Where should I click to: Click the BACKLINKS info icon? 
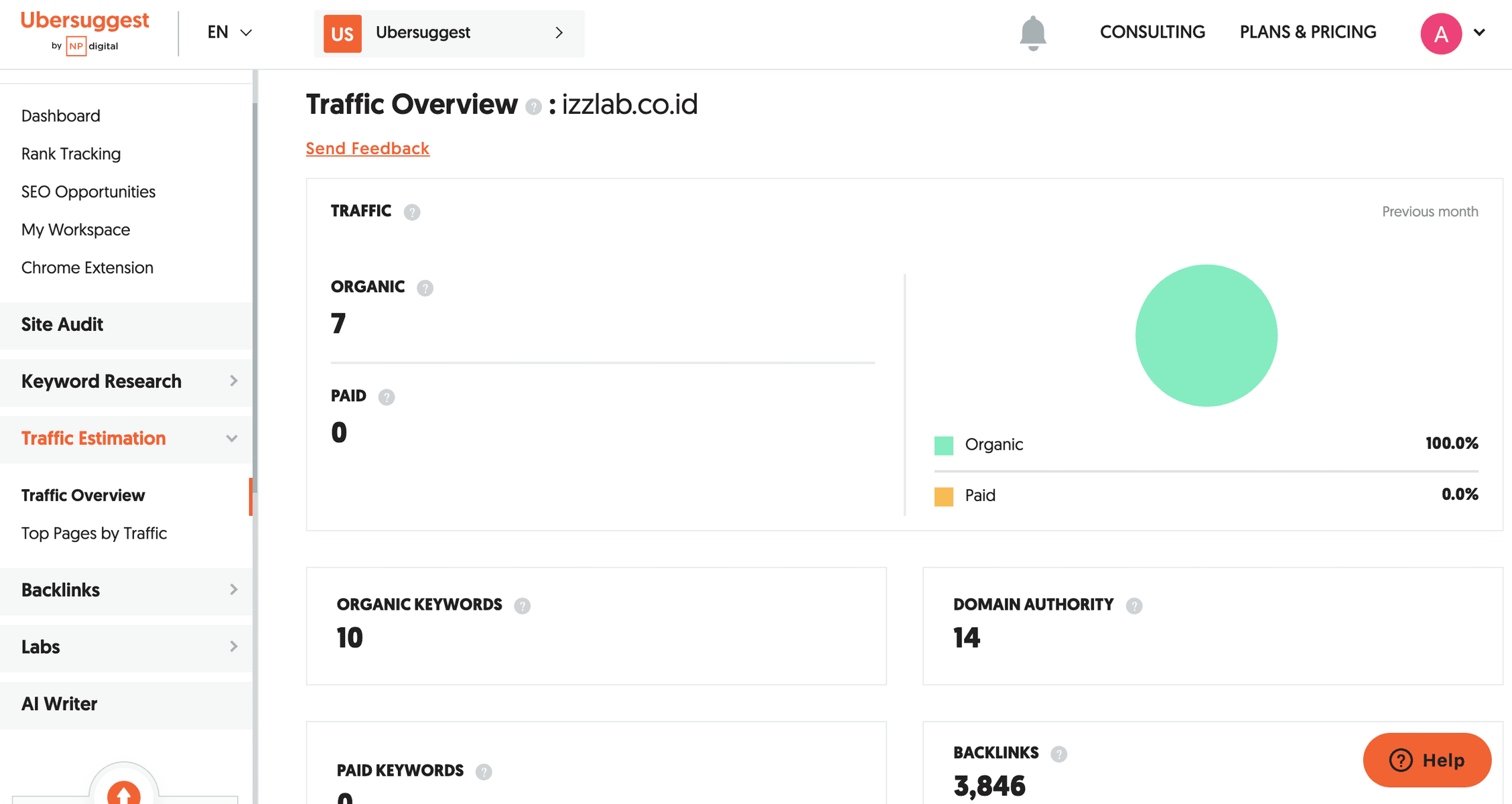coord(1058,754)
